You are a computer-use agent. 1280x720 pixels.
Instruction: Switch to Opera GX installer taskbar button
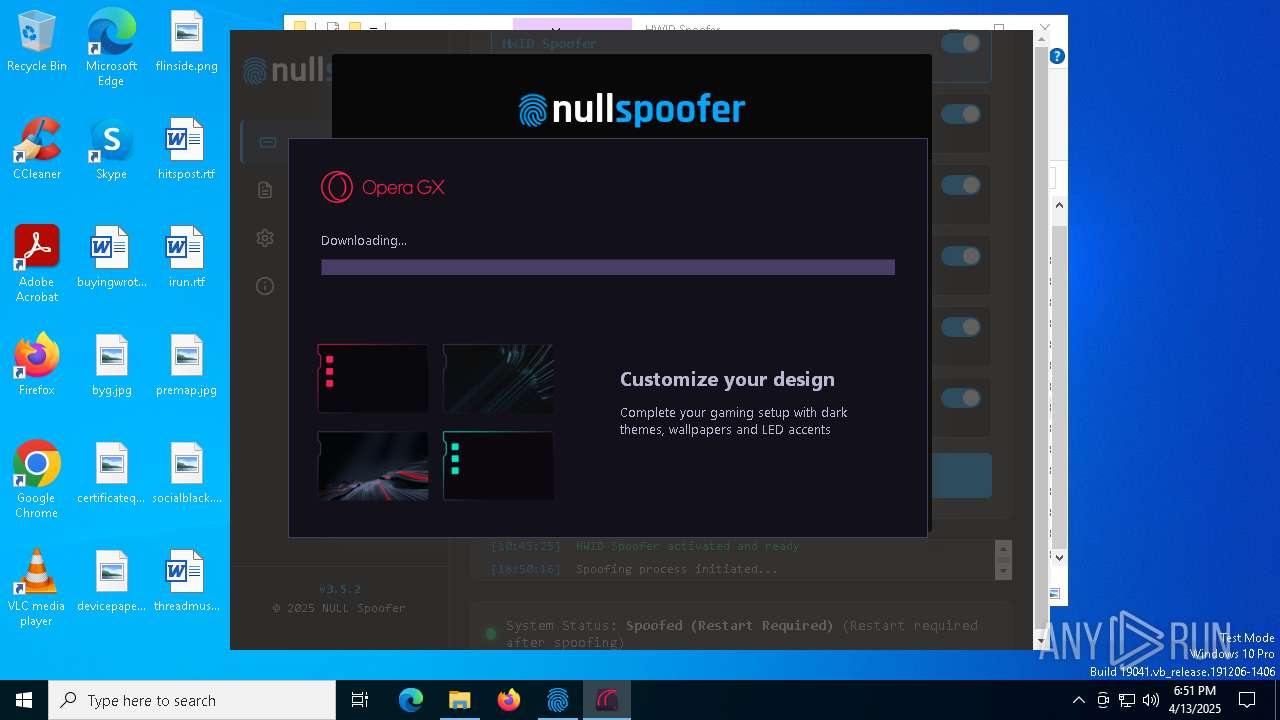tap(607, 700)
